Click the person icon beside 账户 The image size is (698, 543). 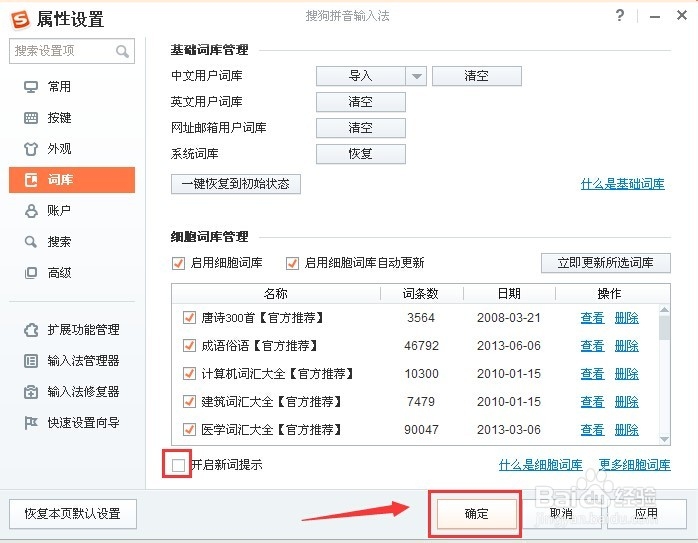point(31,211)
